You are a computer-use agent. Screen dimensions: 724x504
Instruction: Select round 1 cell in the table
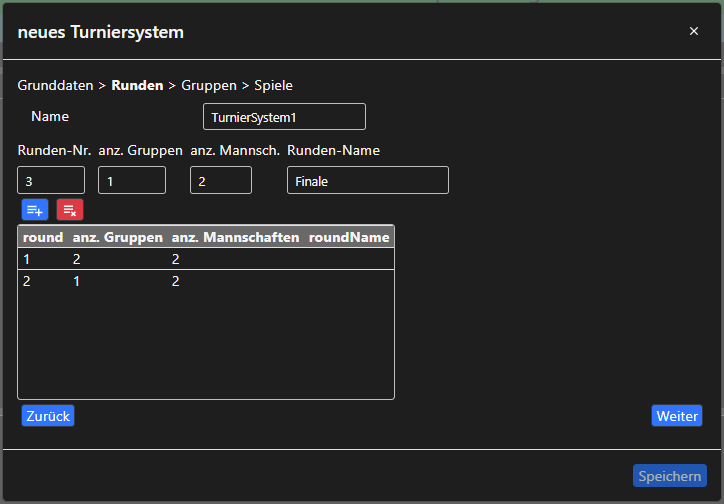pyautogui.click(x=27, y=259)
